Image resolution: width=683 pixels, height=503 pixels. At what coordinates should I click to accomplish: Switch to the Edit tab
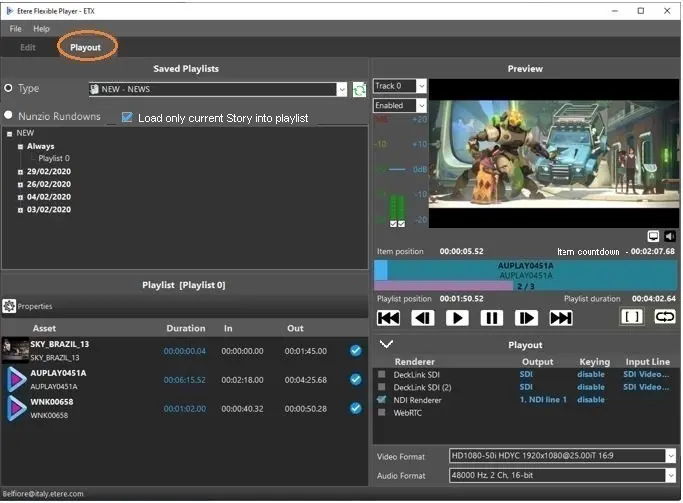(28, 47)
